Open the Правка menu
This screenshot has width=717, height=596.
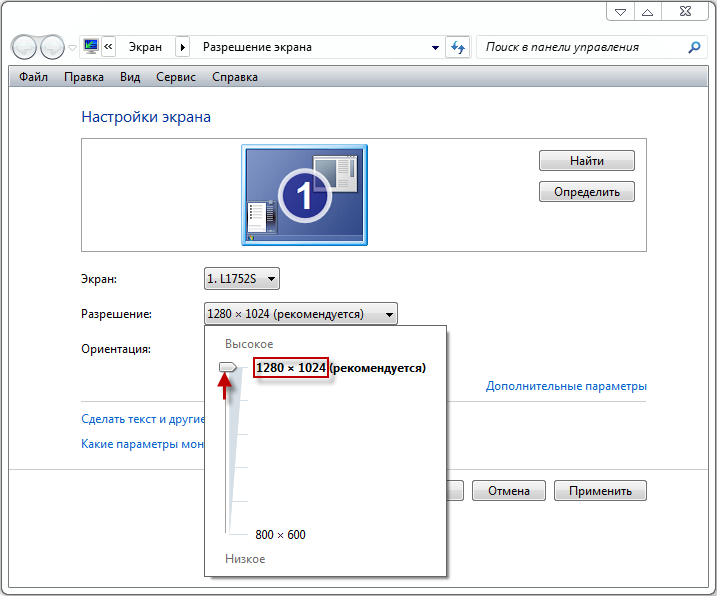pyautogui.click(x=84, y=77)
